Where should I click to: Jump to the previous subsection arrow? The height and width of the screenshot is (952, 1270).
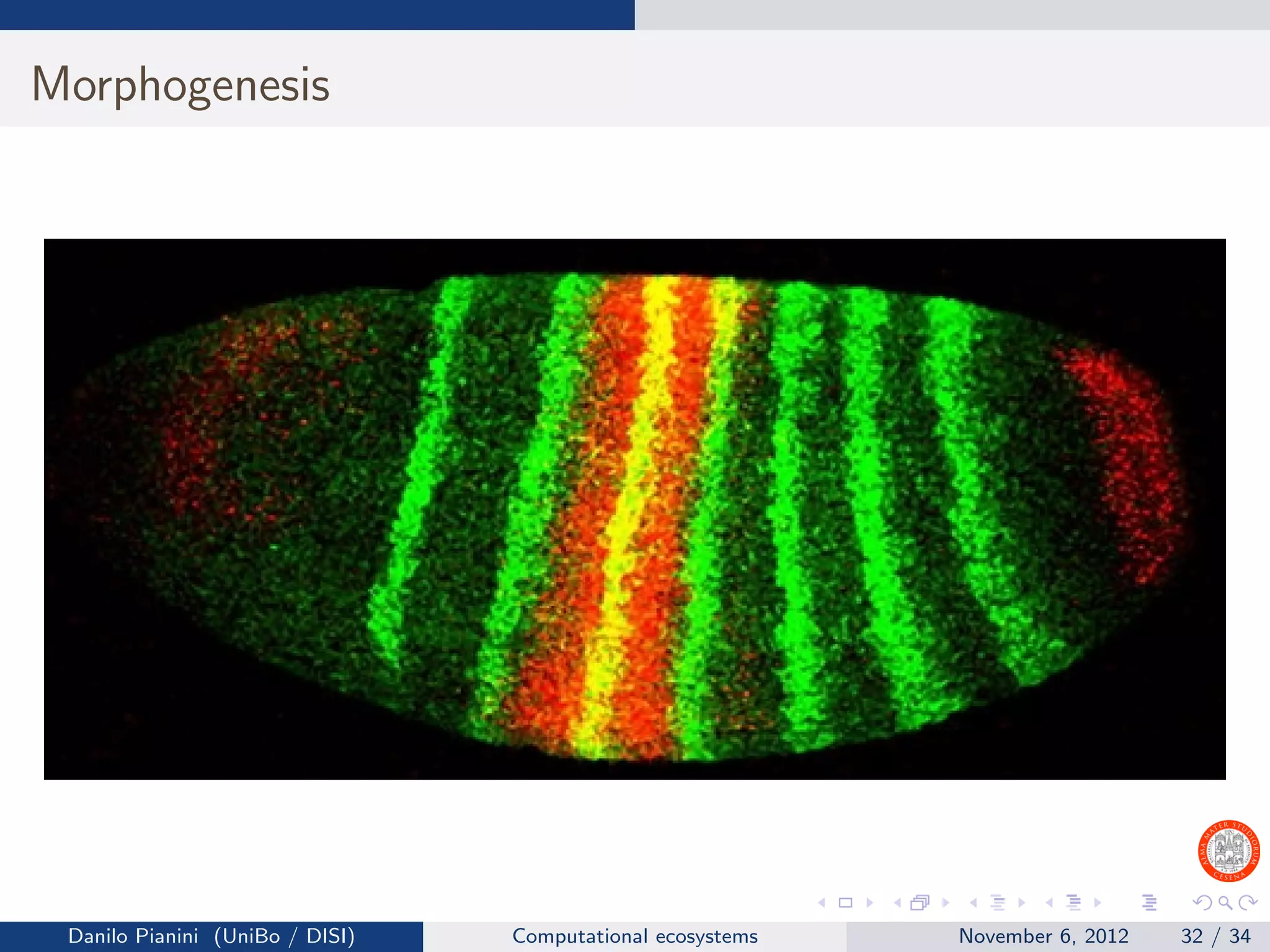(974, 903)
